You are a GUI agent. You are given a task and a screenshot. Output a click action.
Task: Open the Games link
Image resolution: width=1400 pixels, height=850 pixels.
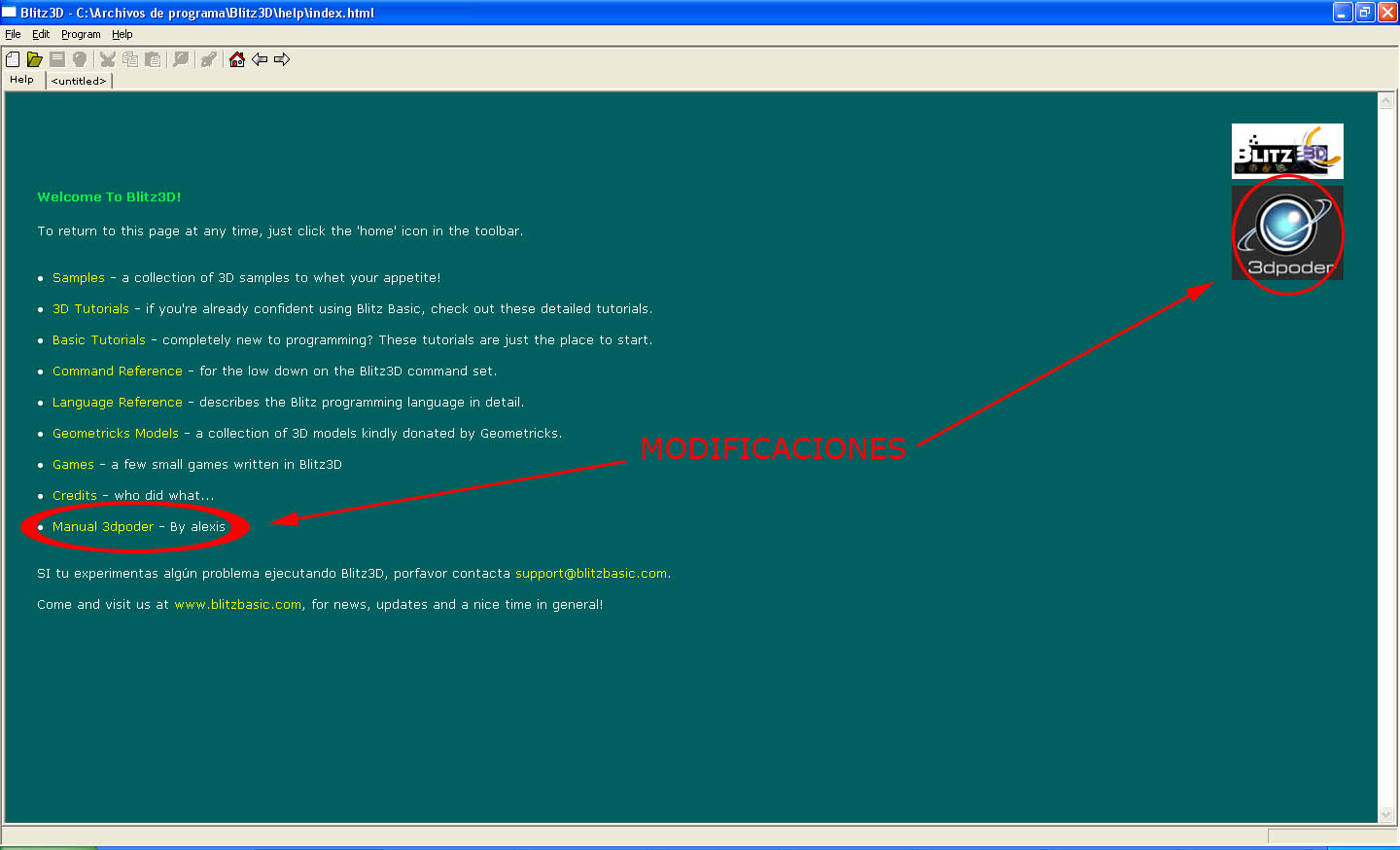[74, 465]
